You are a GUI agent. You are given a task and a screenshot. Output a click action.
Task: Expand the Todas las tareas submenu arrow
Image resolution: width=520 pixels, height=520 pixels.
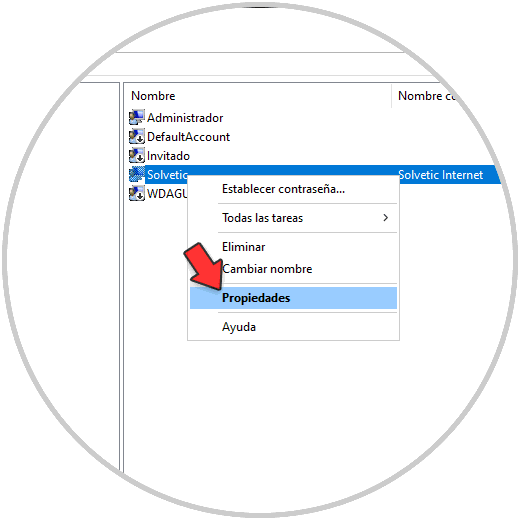(x=386, y=218)
